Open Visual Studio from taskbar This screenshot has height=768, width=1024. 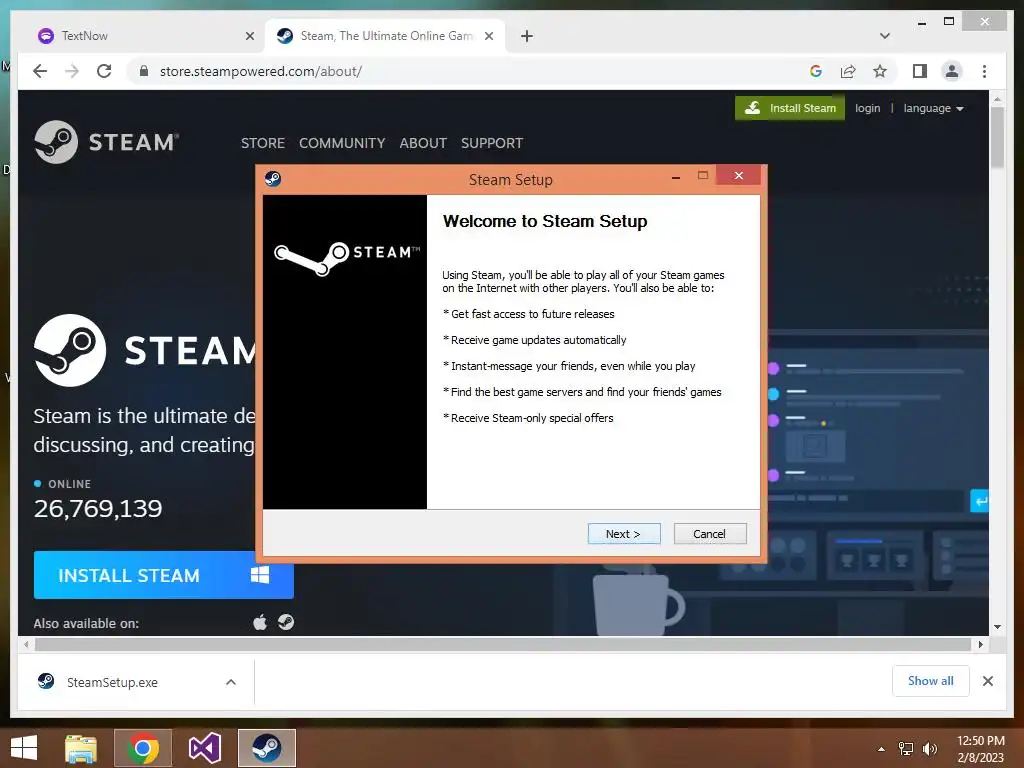click(x=204, y=748)
